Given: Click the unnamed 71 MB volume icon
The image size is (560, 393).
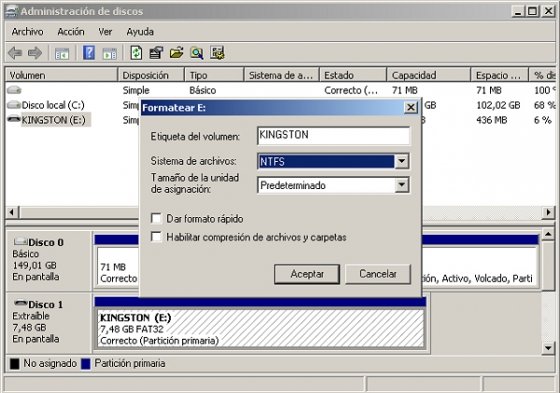Looking at the screenshot, I should (x=14, y=90).
